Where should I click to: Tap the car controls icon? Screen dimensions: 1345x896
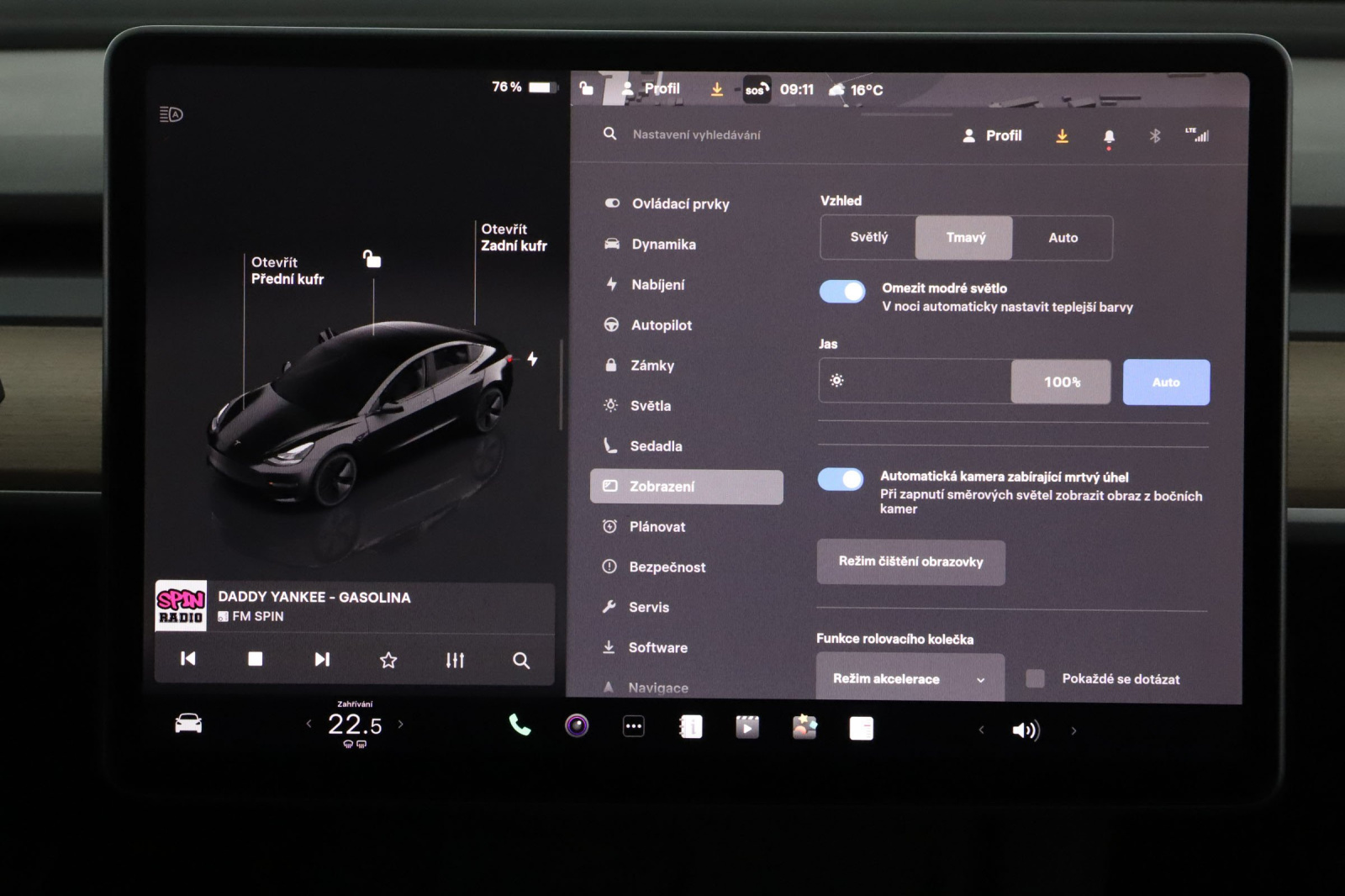coord(188,724)
